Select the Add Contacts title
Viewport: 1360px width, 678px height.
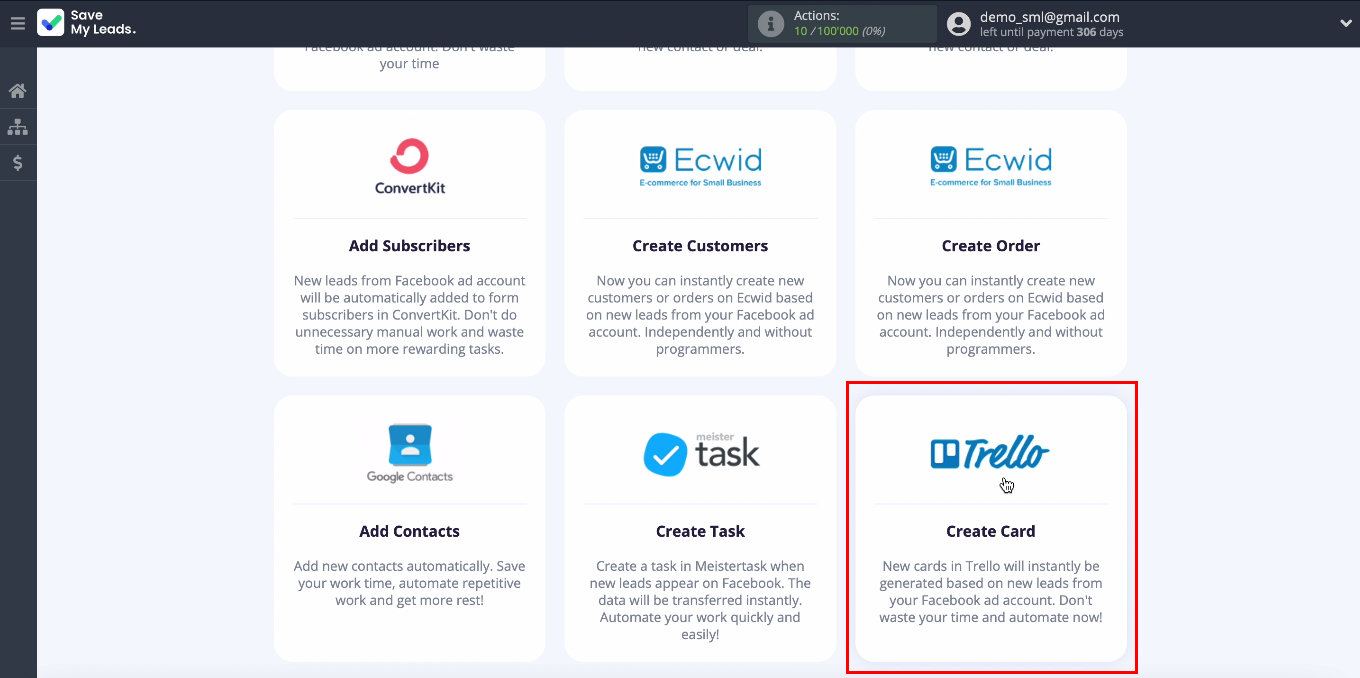click(x=410, y=531)
